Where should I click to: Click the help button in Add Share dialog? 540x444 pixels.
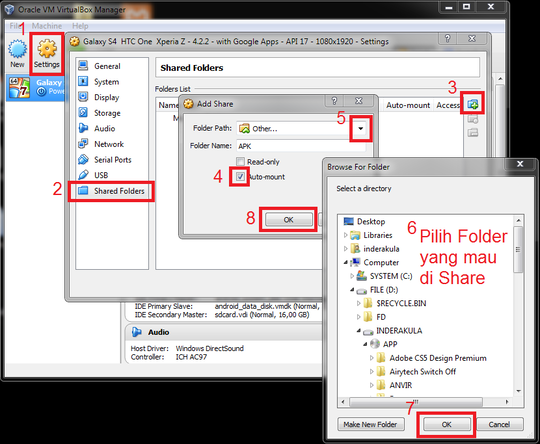click(x=334, y=101)
